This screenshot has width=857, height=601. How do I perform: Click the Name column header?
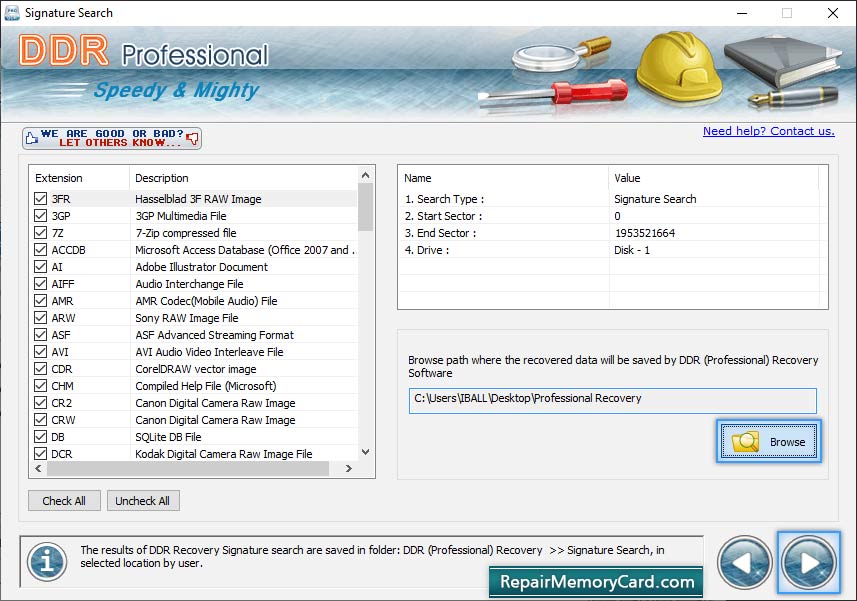503,178
